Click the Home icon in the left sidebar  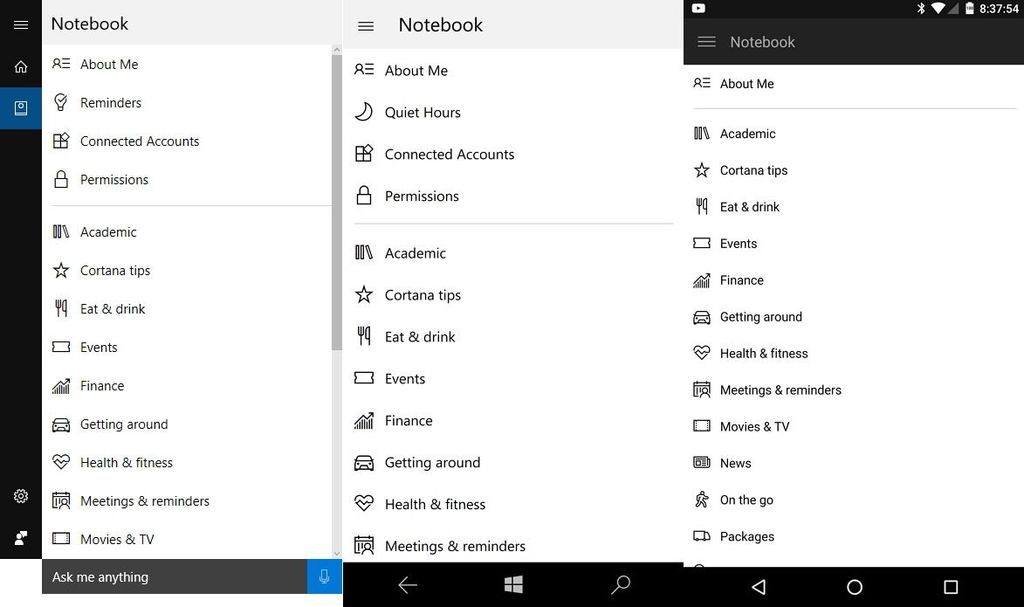pyautogui.click(x=20, y=66)
